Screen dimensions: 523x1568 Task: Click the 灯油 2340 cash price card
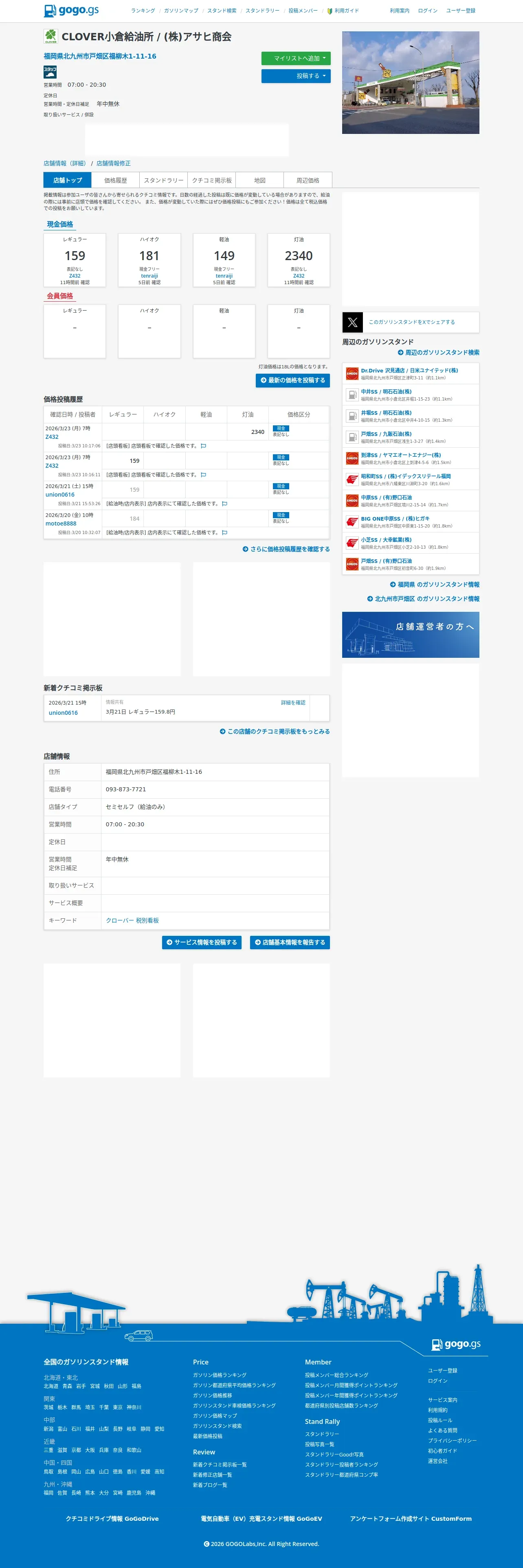tap(299, 260)
